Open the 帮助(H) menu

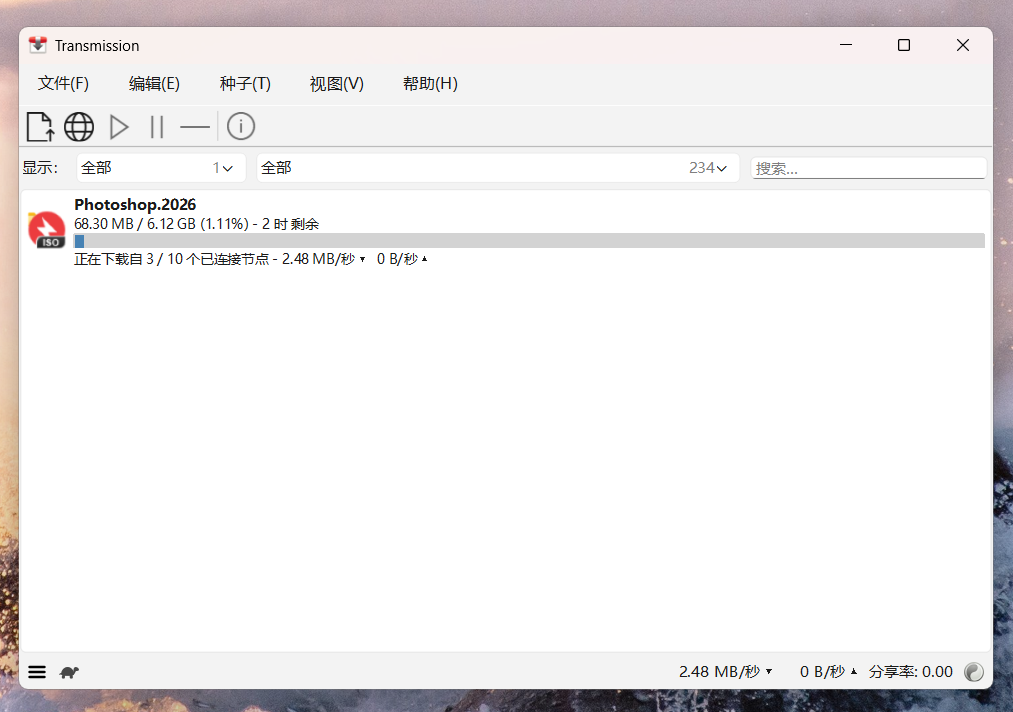pos(430,84)
